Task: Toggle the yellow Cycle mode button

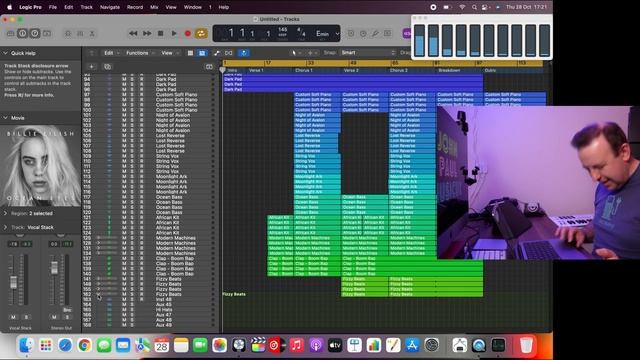Action: pos(201,33)
